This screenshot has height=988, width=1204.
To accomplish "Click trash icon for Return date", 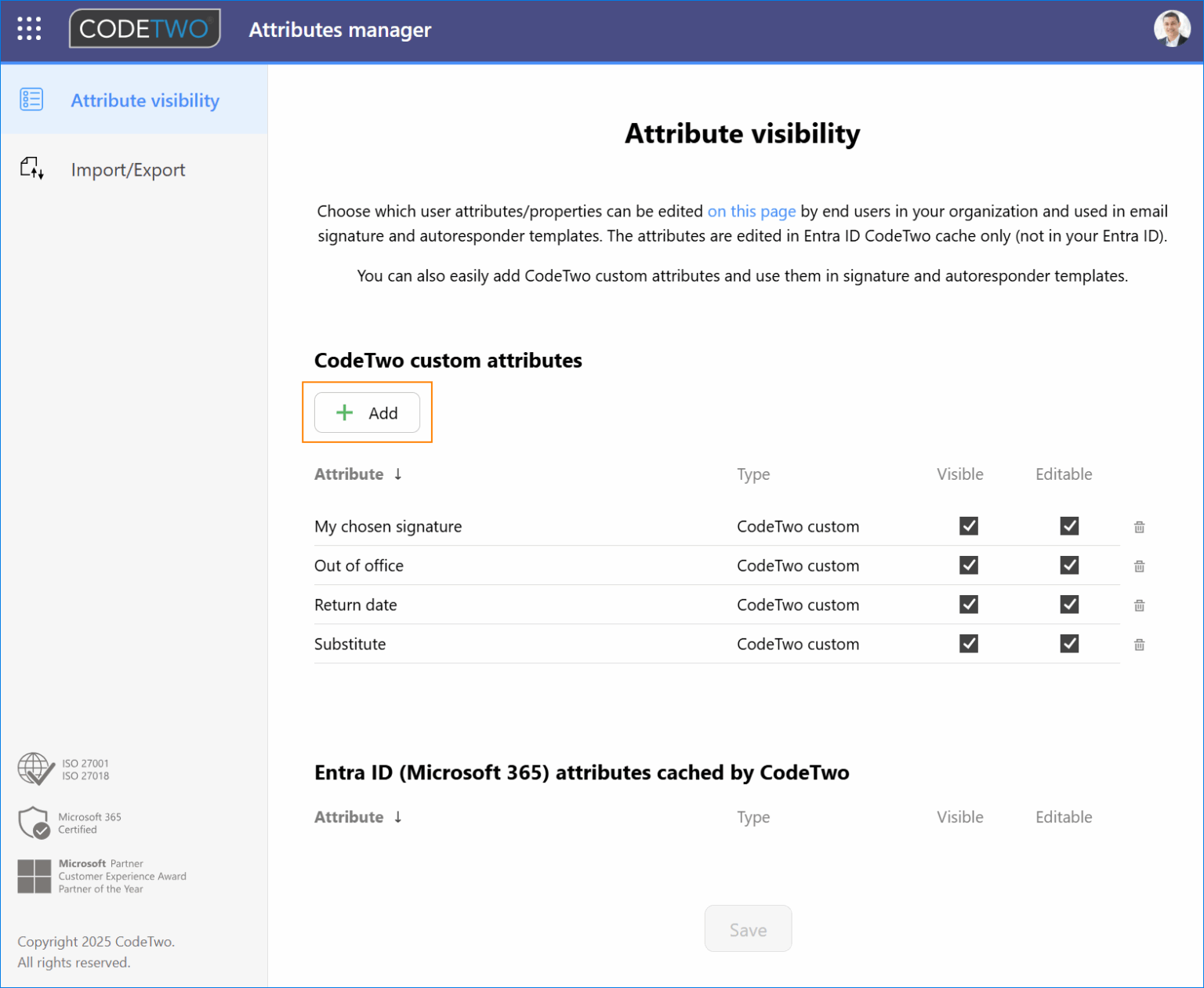I will [x=1139, y=605].
